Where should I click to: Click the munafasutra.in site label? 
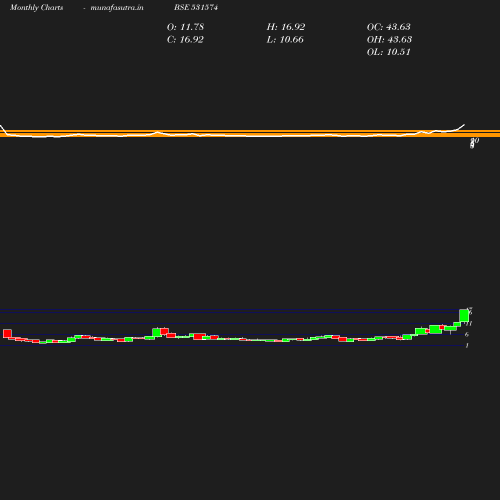[117, 7]
